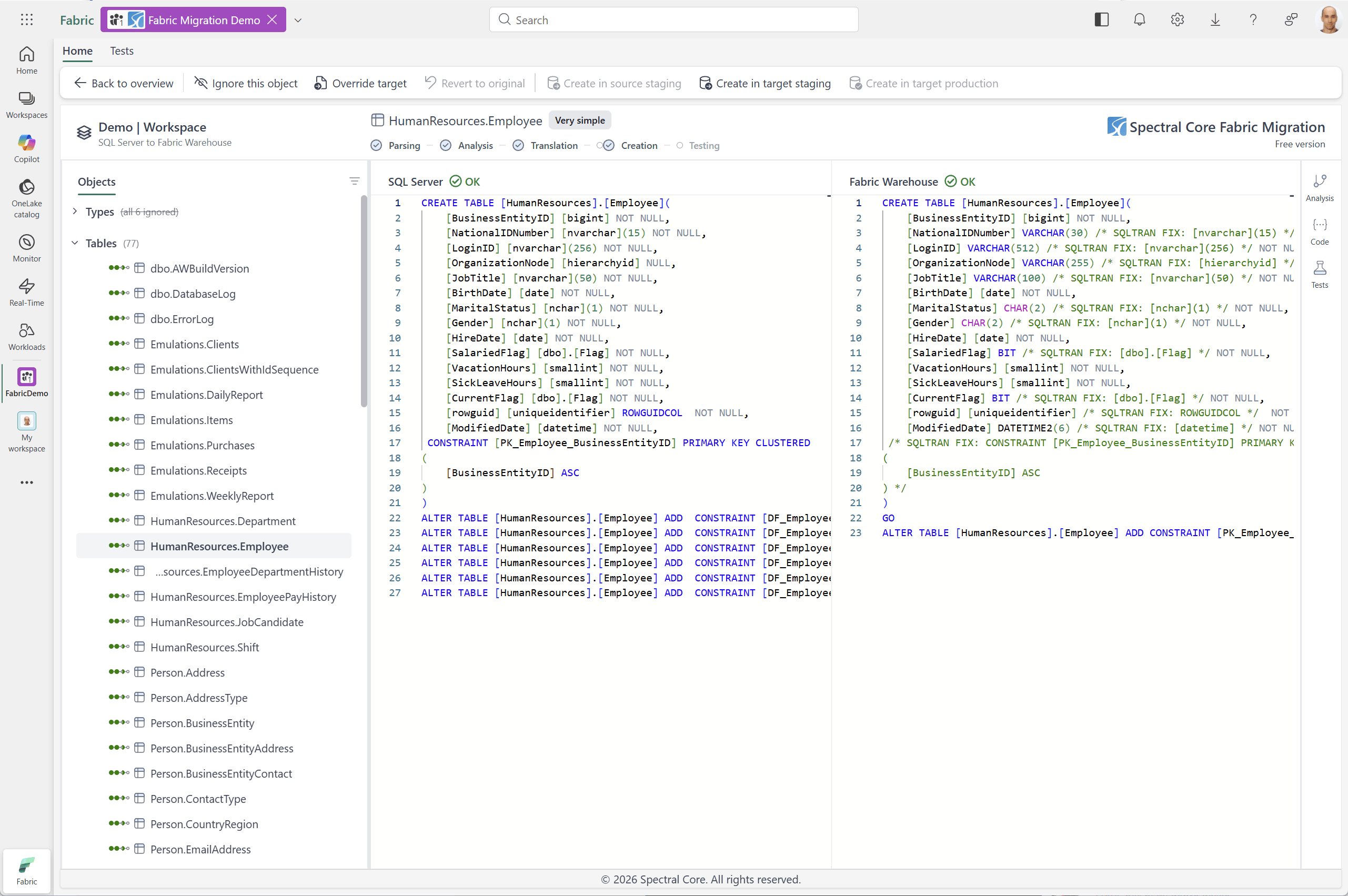Select Emulations.DailyReport table
The image size is (1348, 896).
click(x=214, y=395)
